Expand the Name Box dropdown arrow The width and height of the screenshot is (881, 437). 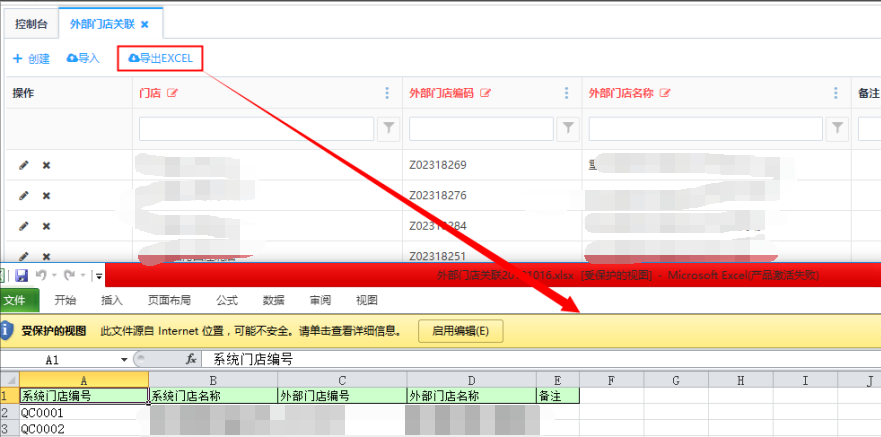[x=124, y=359]
